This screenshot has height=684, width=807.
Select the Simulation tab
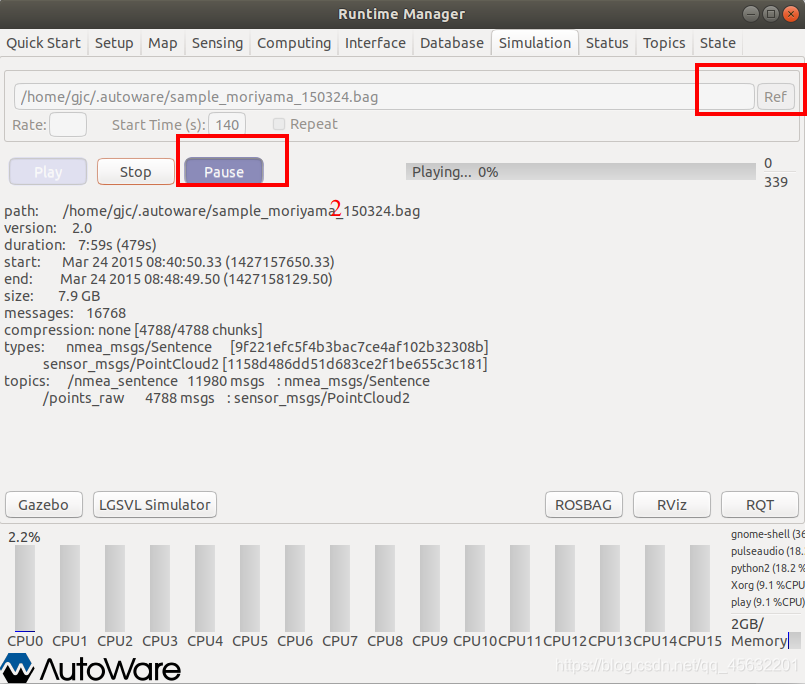click(x=535, y=43)
